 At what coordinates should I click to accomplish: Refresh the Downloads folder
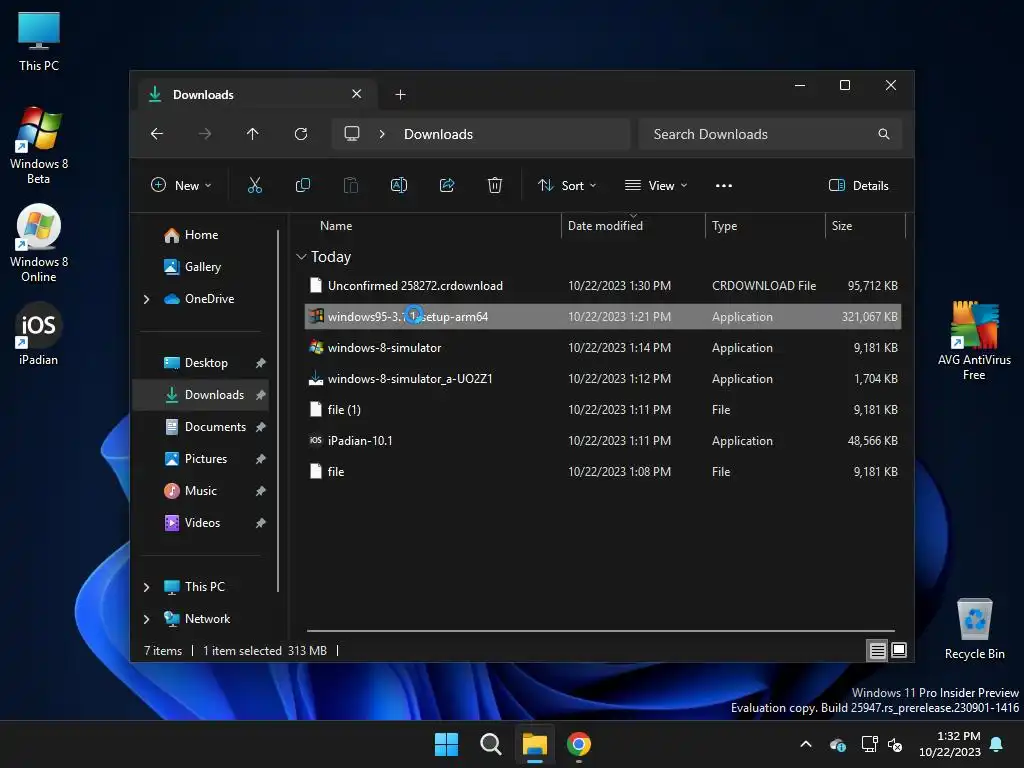pyautogui.click(x=300, y=134)
